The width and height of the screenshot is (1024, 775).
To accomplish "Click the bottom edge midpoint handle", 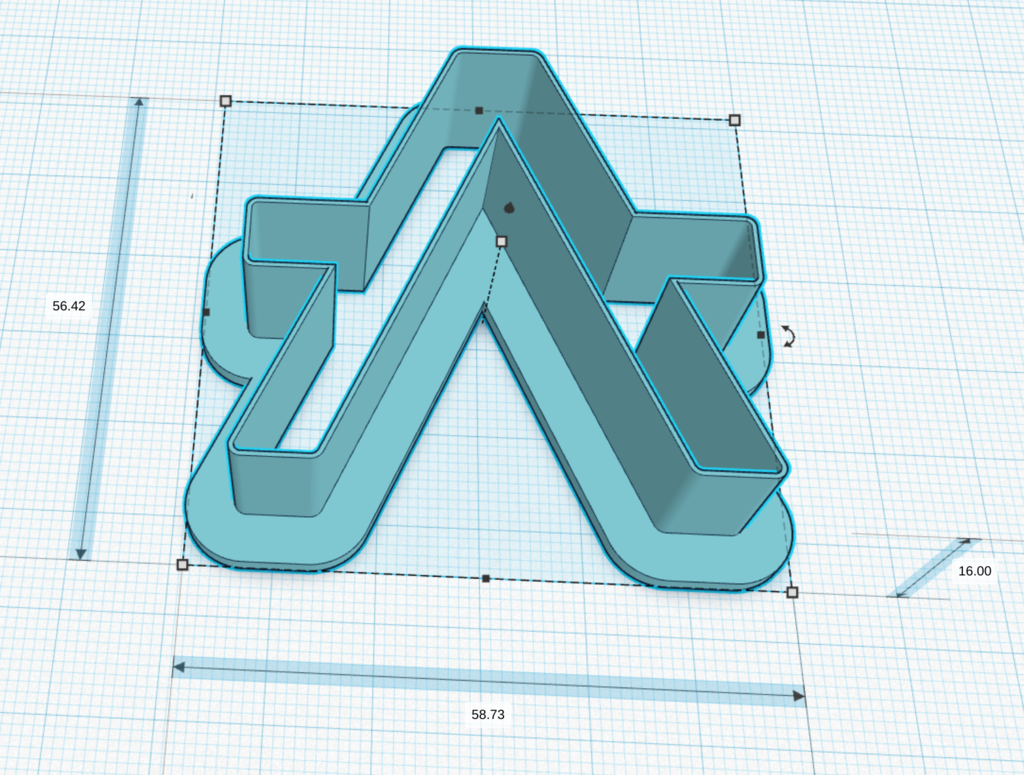I will click(x=485, y=578).
